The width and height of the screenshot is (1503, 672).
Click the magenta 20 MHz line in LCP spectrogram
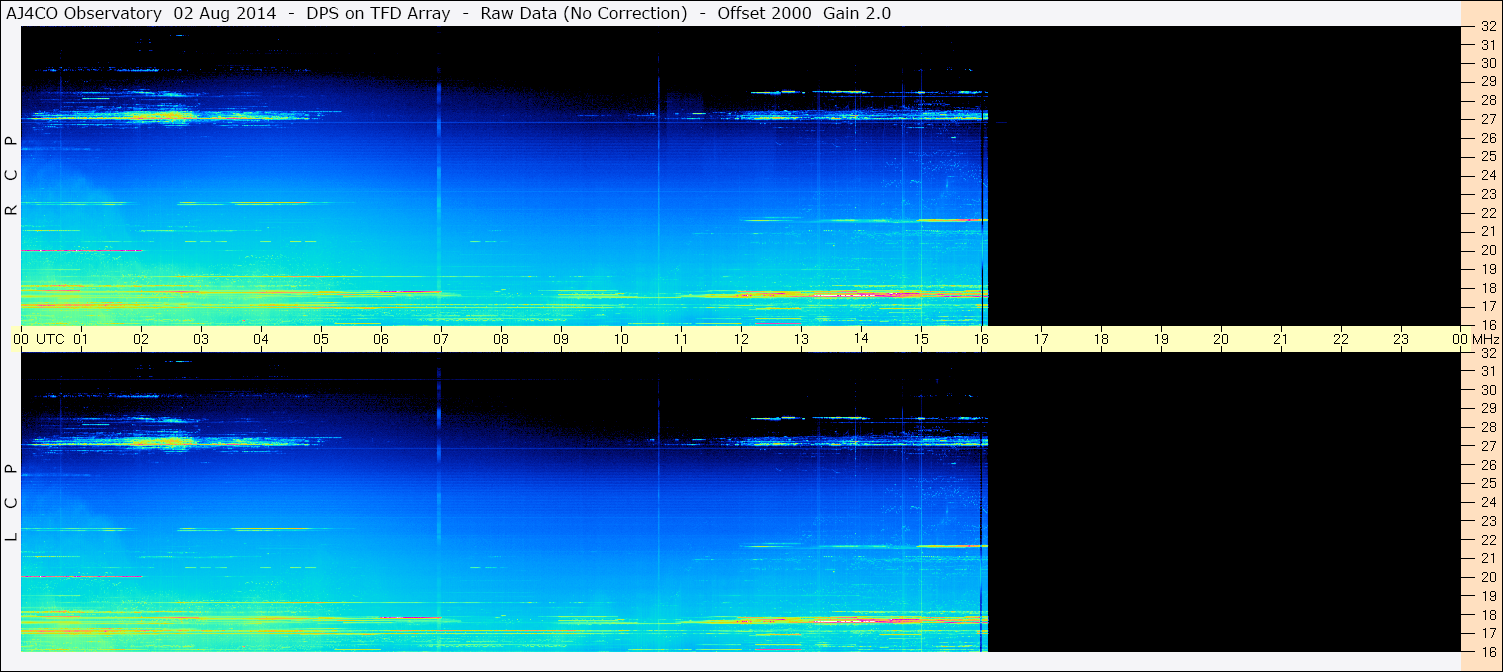(x=81, y=577)
